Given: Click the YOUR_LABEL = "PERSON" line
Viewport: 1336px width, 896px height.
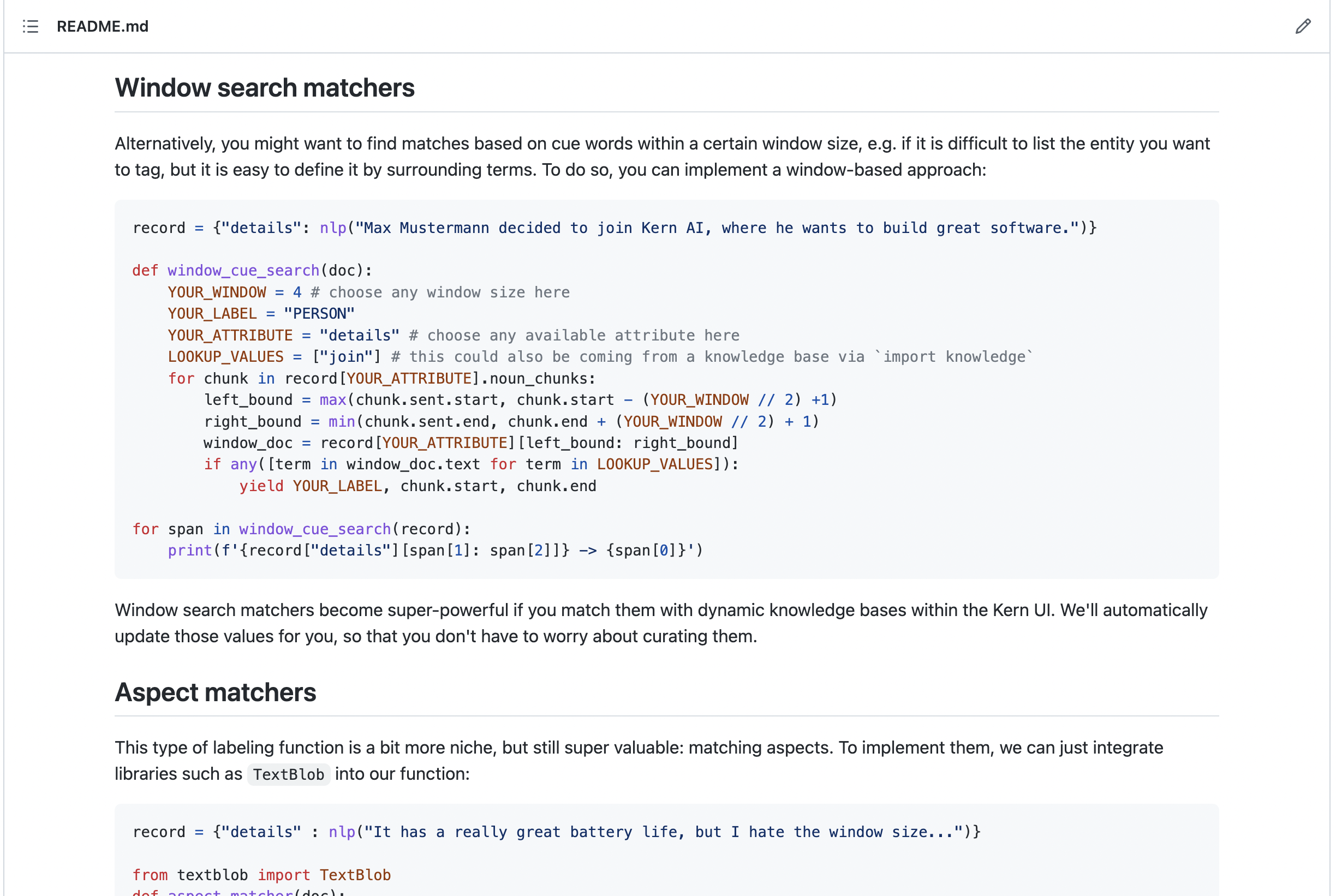Looking at the screenshot, I should point(261,314).
